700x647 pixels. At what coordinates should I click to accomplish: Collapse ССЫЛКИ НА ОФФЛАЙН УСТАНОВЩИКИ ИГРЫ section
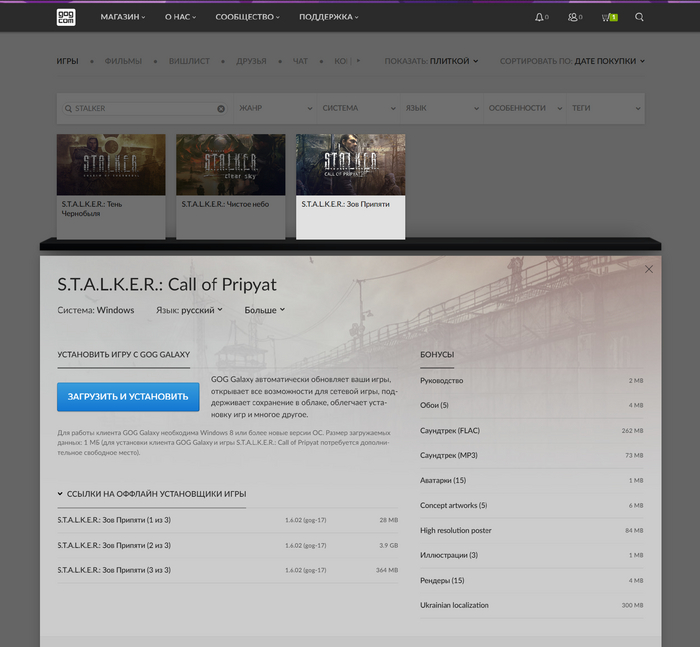point(152,494)
